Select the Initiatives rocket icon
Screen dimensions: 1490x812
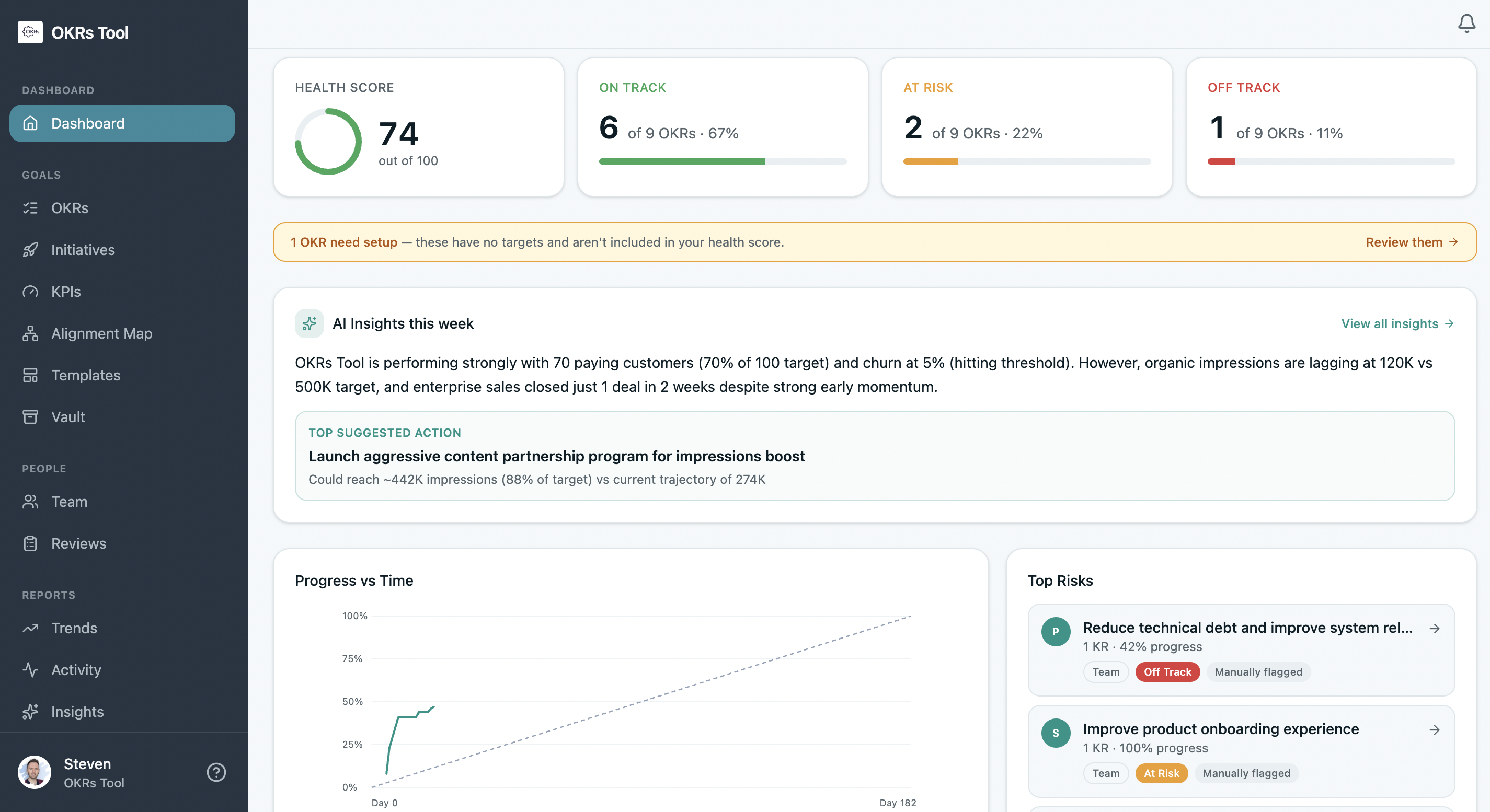point(31,250)
